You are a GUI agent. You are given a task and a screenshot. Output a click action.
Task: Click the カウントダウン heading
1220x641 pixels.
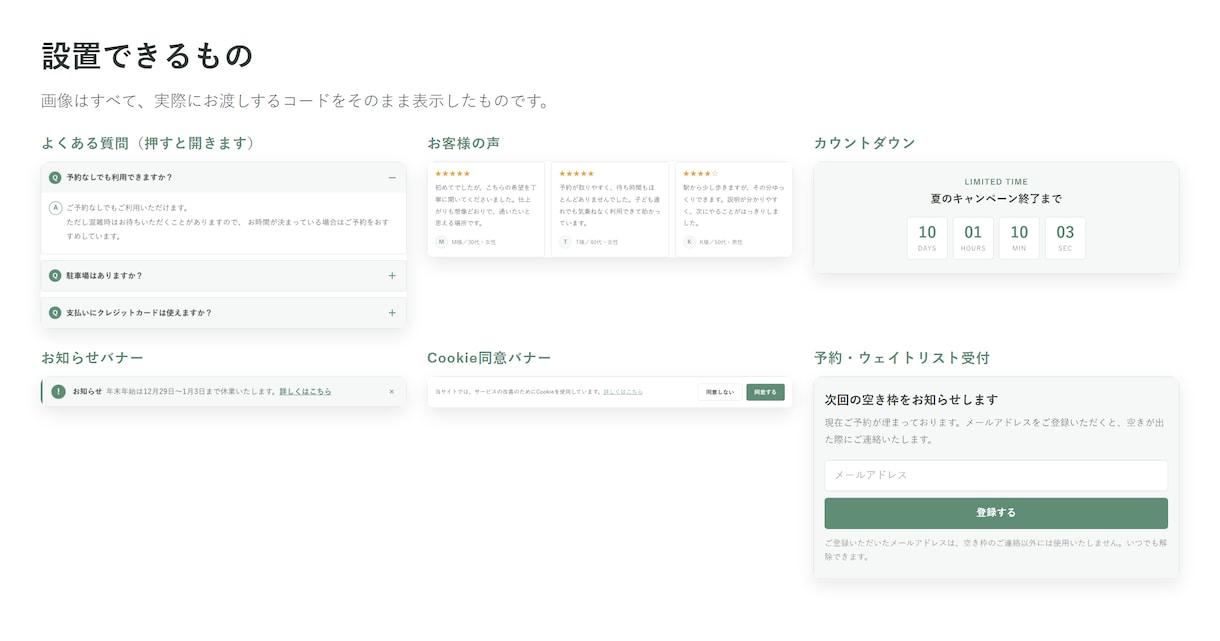pos(864,143)
